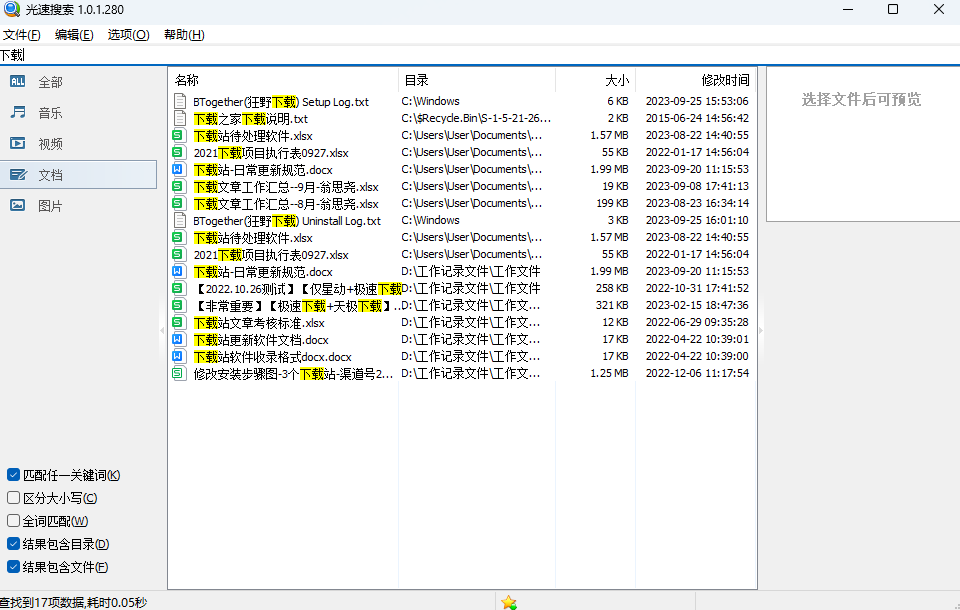Open the 选项 menu

(x=128, y=35)
